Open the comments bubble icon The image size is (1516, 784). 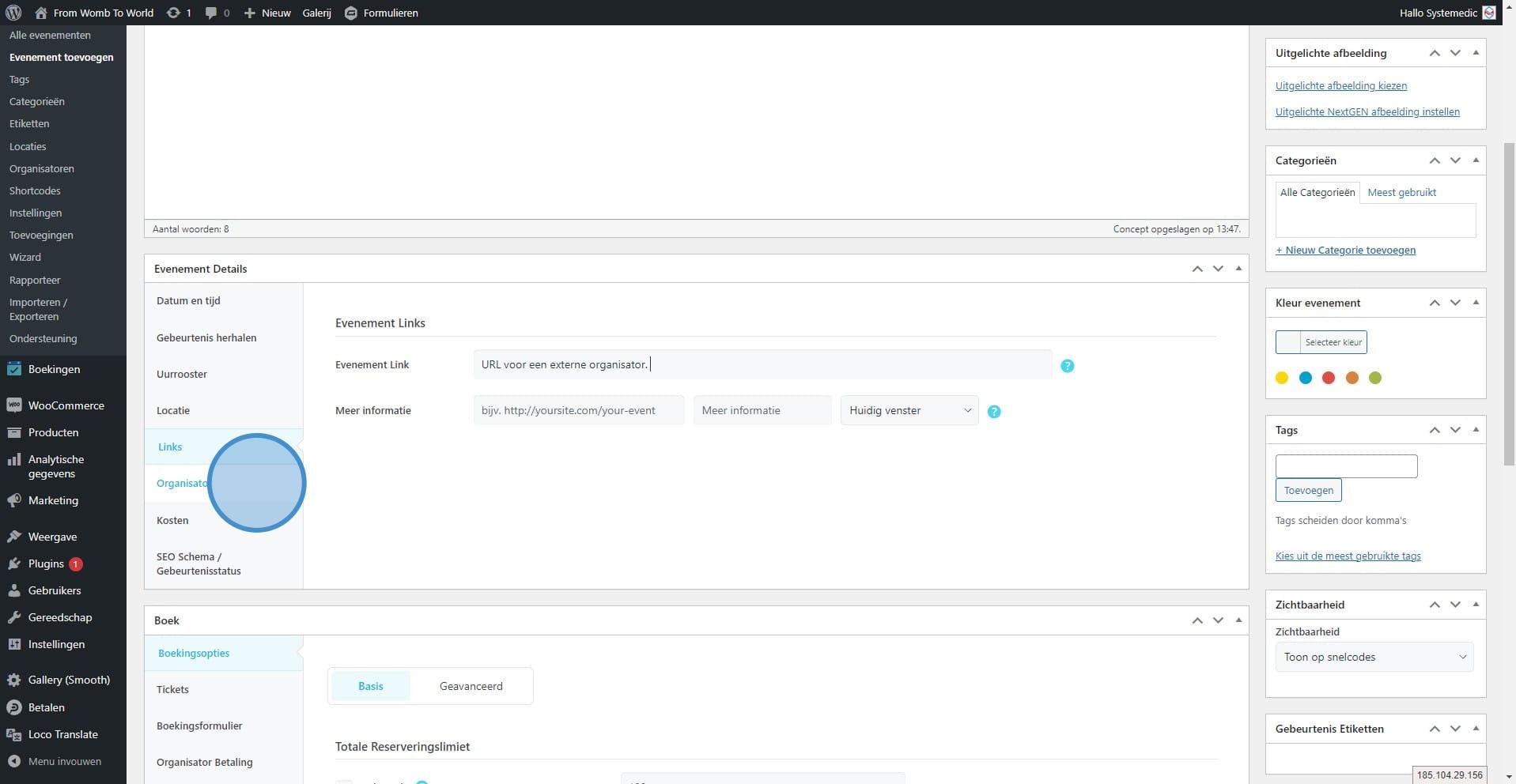point(211,13)
